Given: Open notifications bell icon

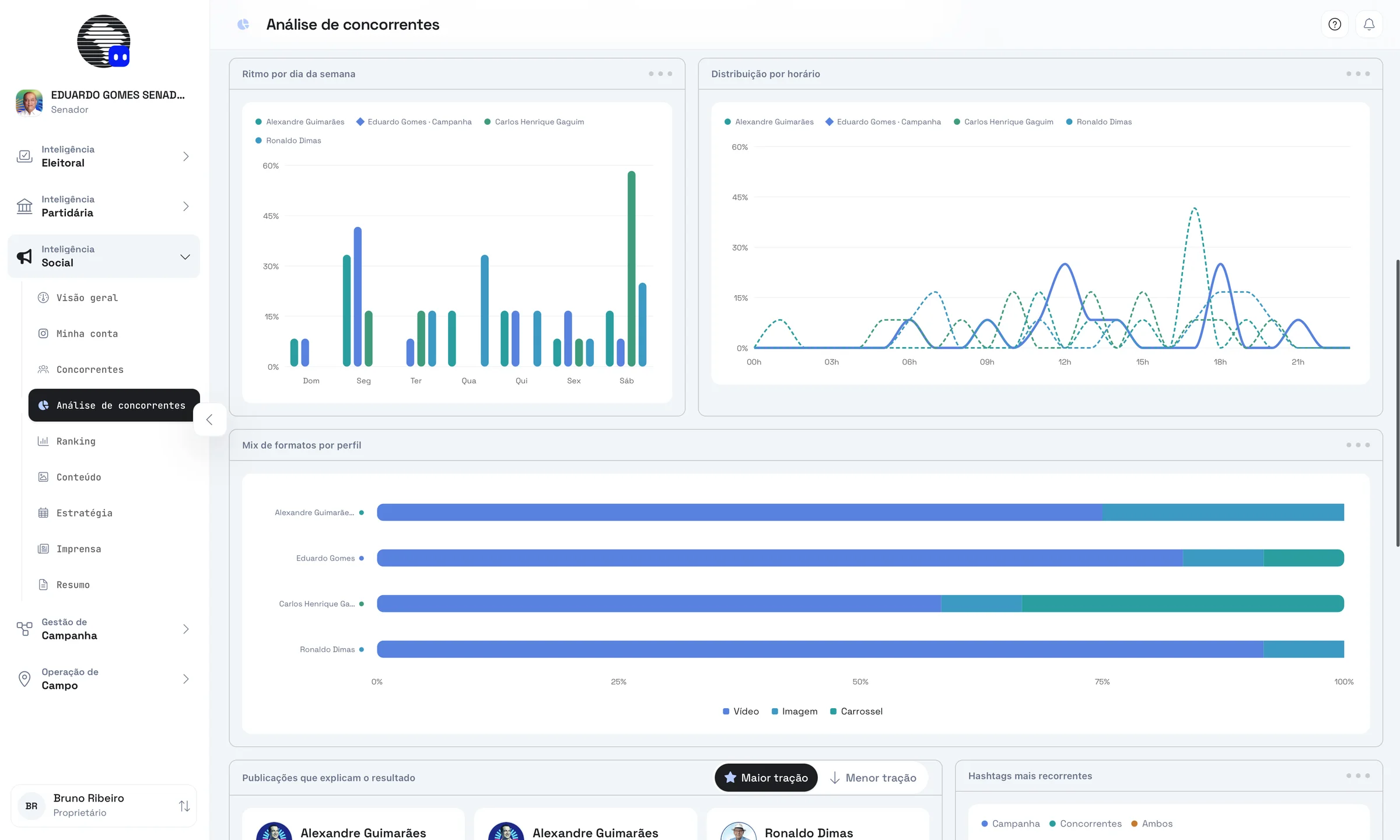Looking at the screenshot, I should point(1369,24).
